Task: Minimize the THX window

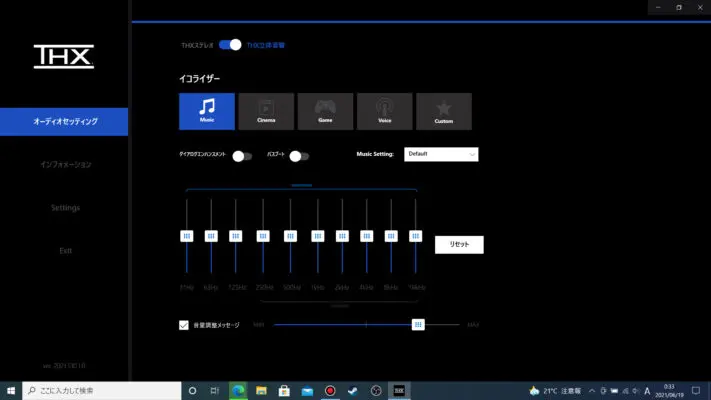Action: (x=658, y=7)
